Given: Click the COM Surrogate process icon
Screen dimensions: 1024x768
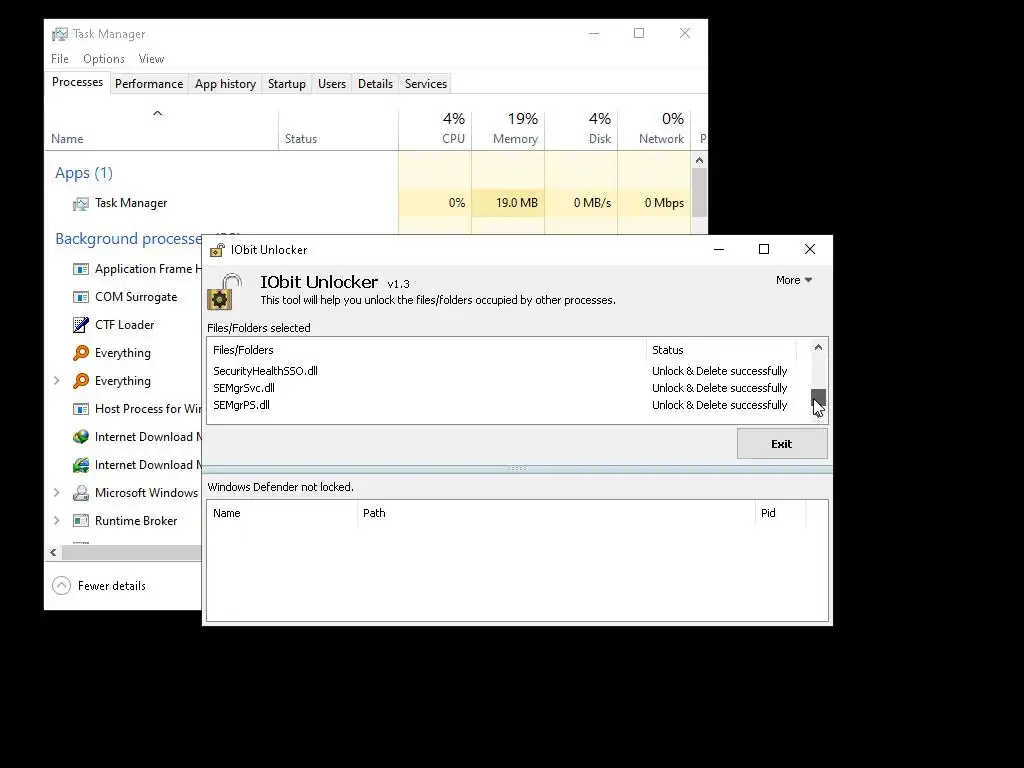Looking at the screenshot, I should [81, 297].
